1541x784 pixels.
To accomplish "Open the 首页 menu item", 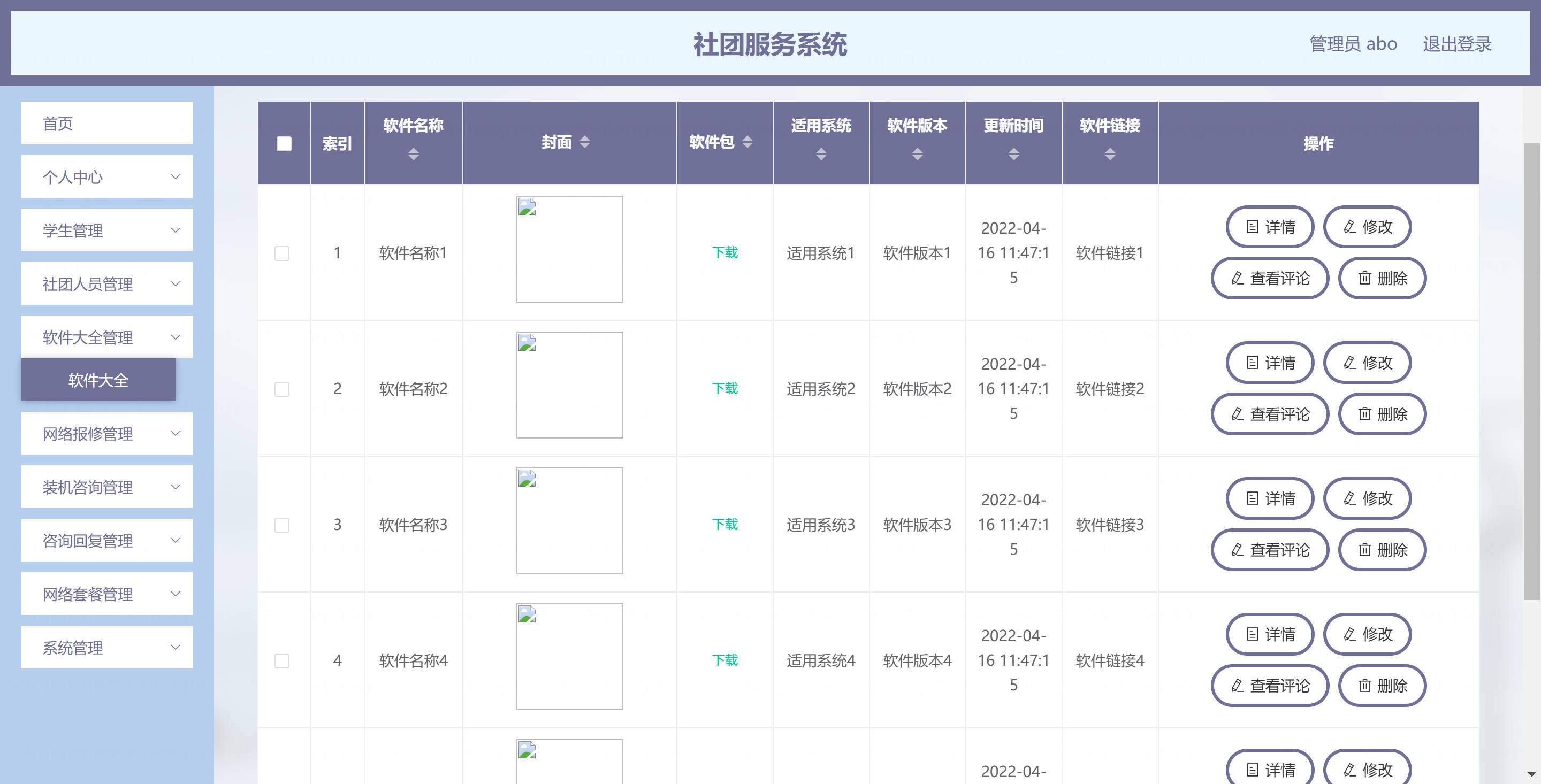I will point(107,123).
